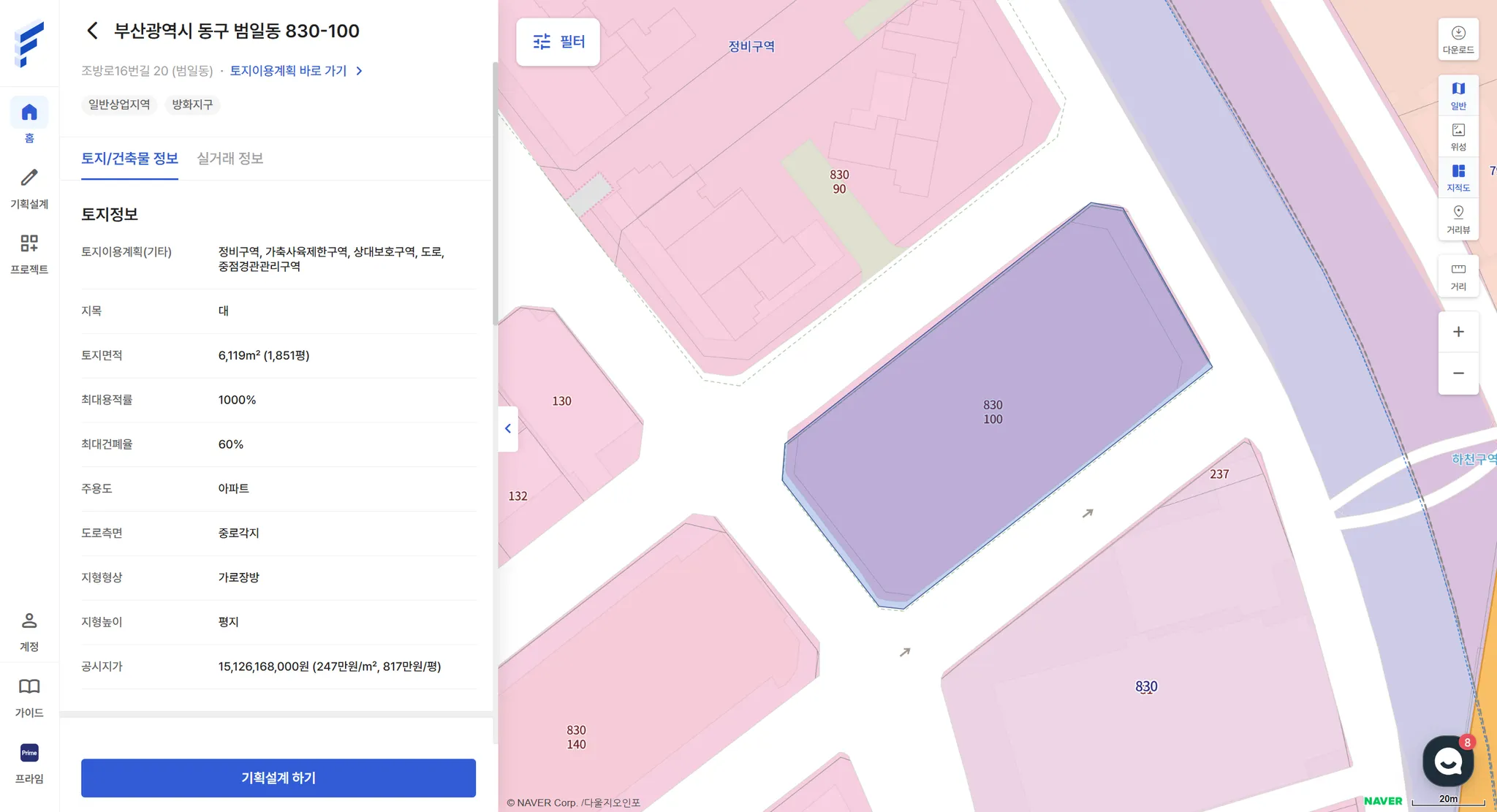Viewport: 1497px width, 812px height.
Task: Open the 프로젝트 sidebar icon
Action: (x=29, y=244)
